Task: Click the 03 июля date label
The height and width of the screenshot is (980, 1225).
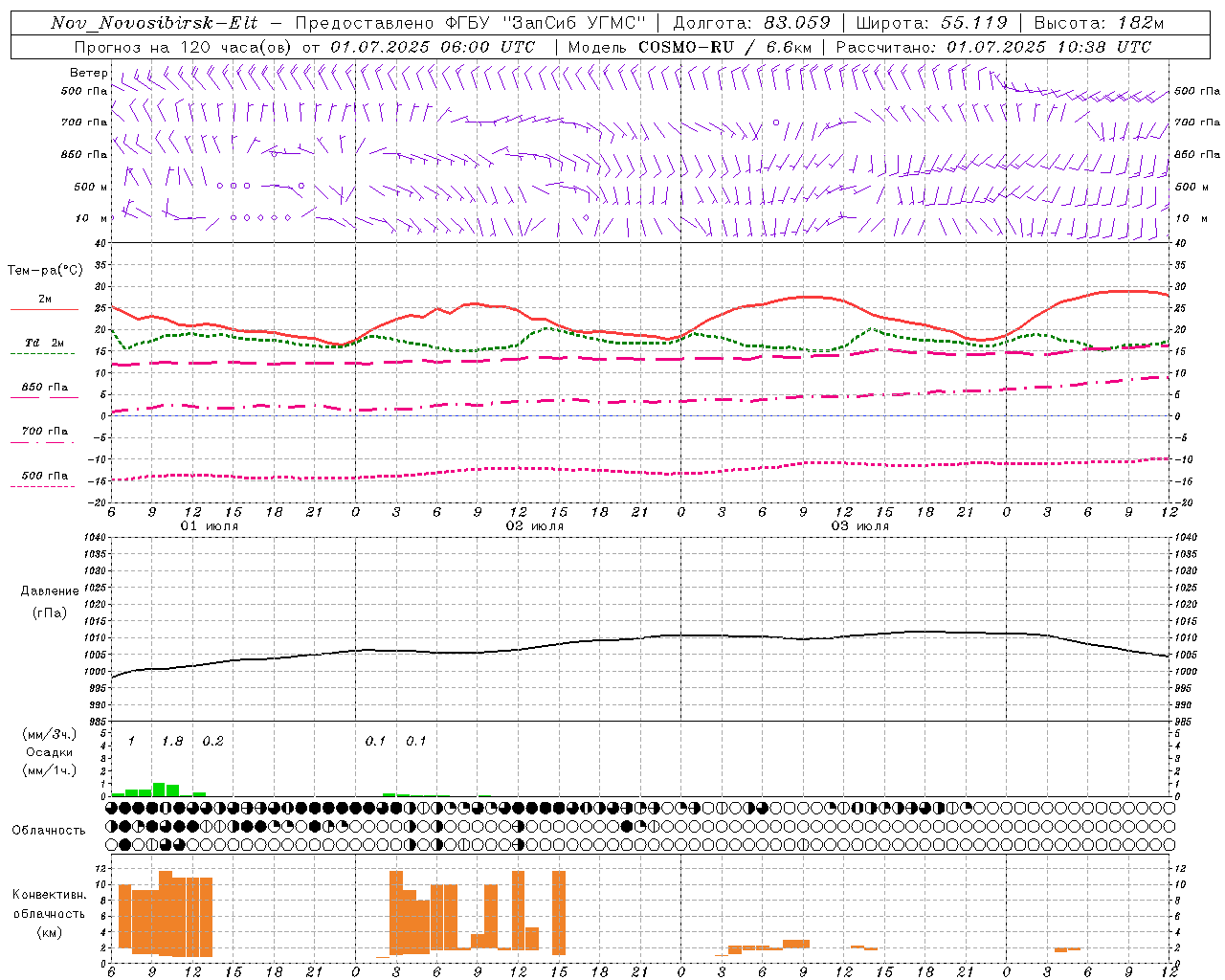Action: click(859, 526)
